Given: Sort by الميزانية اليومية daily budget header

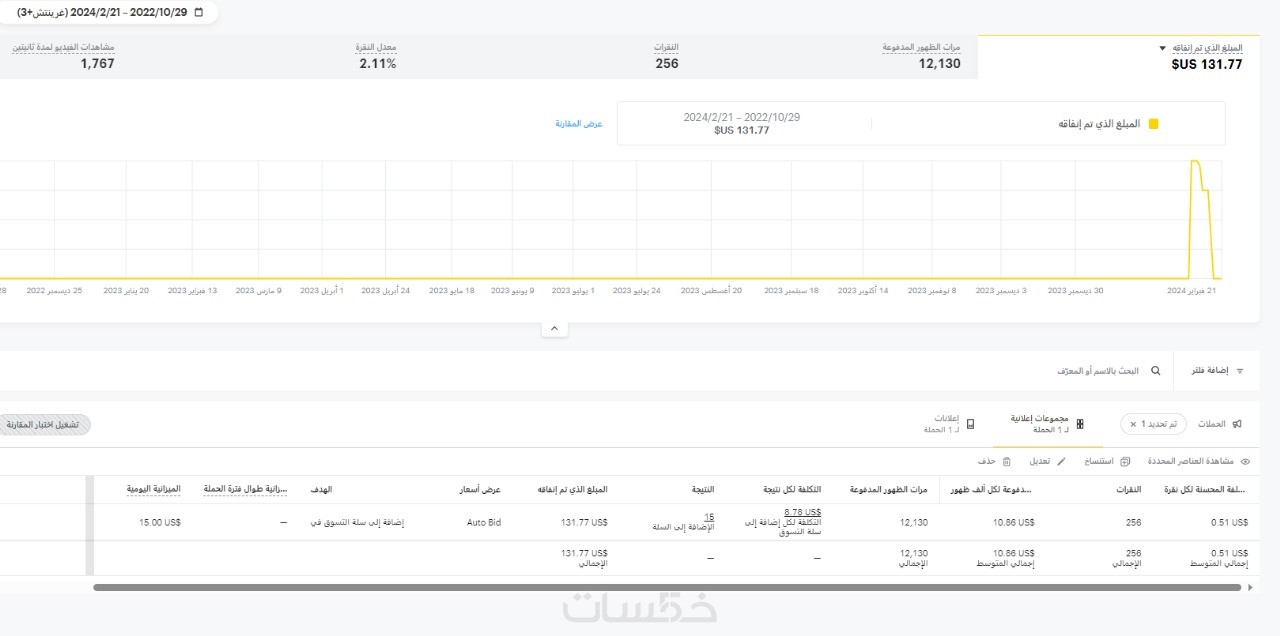Looking at the screenshot, I should pyautogui.click(x=153, y=489).
